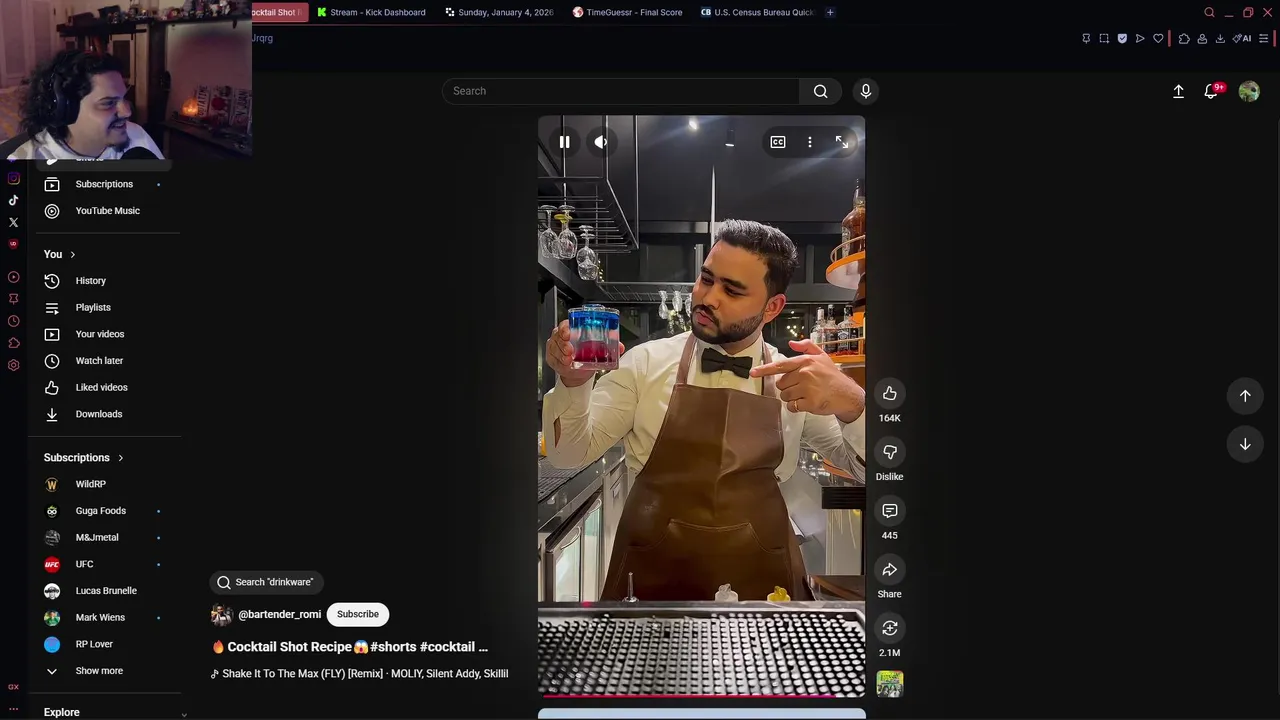Open the M&Jmetal channel subscription
The height and width of the screenshot is (720, 1280).
tap(104, 538)
